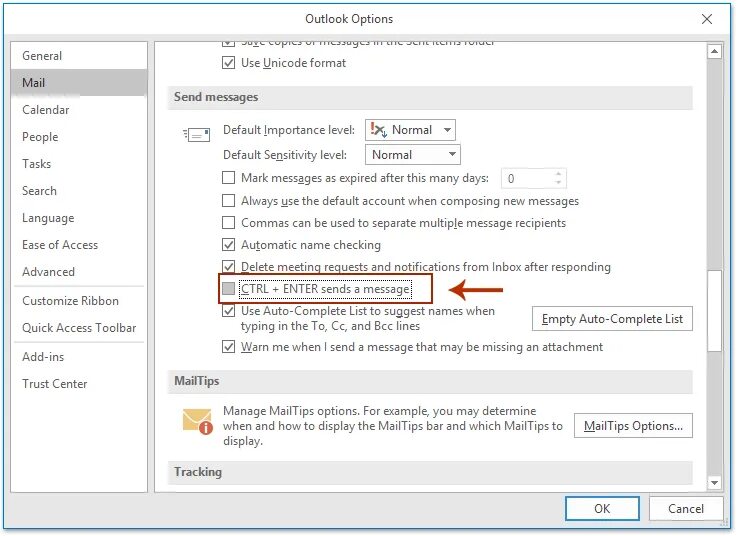This screenshot has width=738, height=536.
Task: Uncheck Automatic name checking
Action: (x=228, y=245)
